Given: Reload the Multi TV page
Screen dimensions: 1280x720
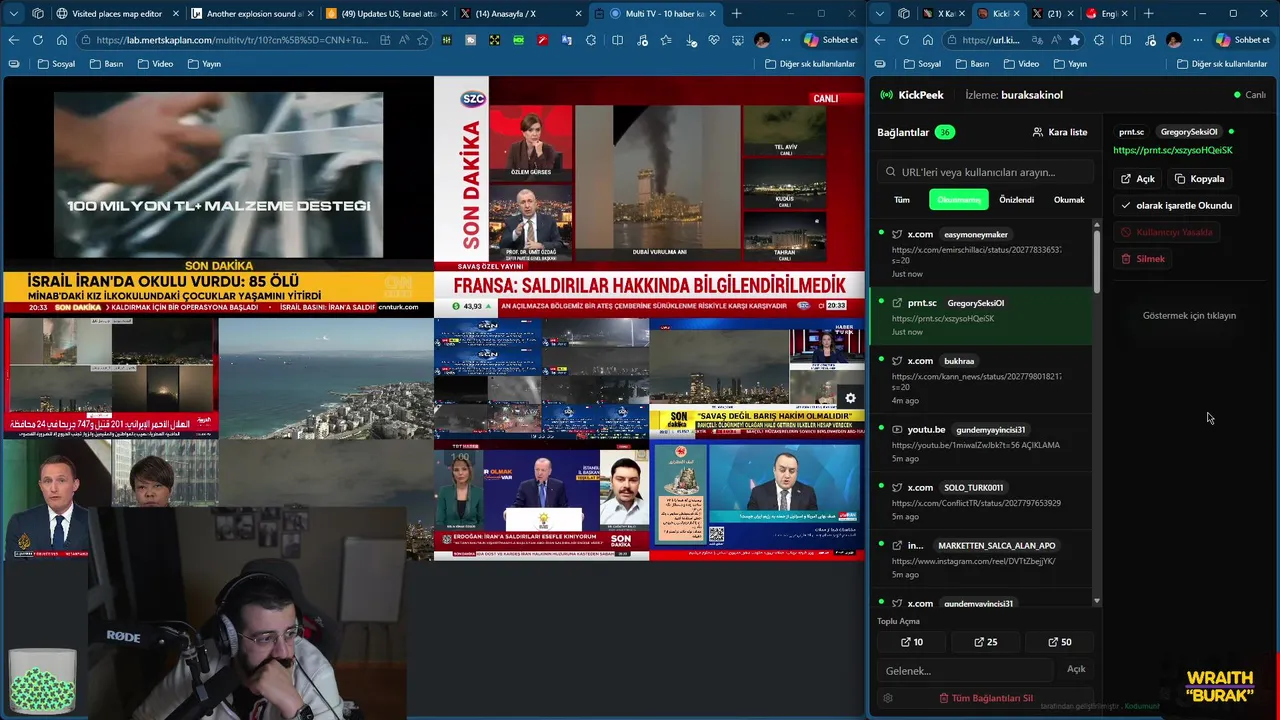Looking at the screenshot, I should (x=38, y=40).
